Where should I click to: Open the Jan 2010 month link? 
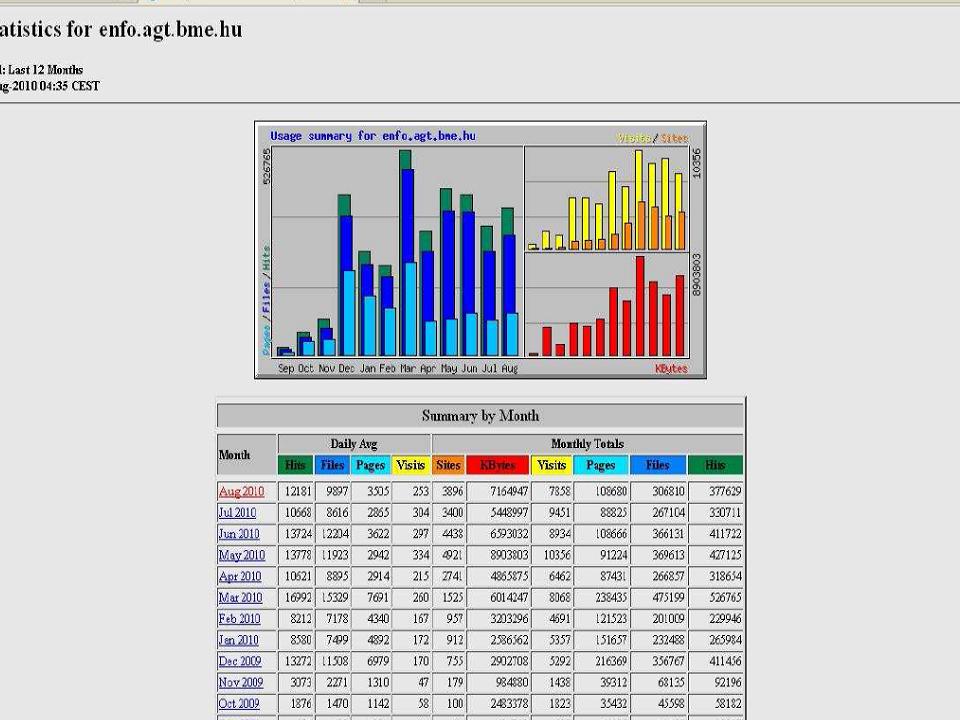pos(239,640)
